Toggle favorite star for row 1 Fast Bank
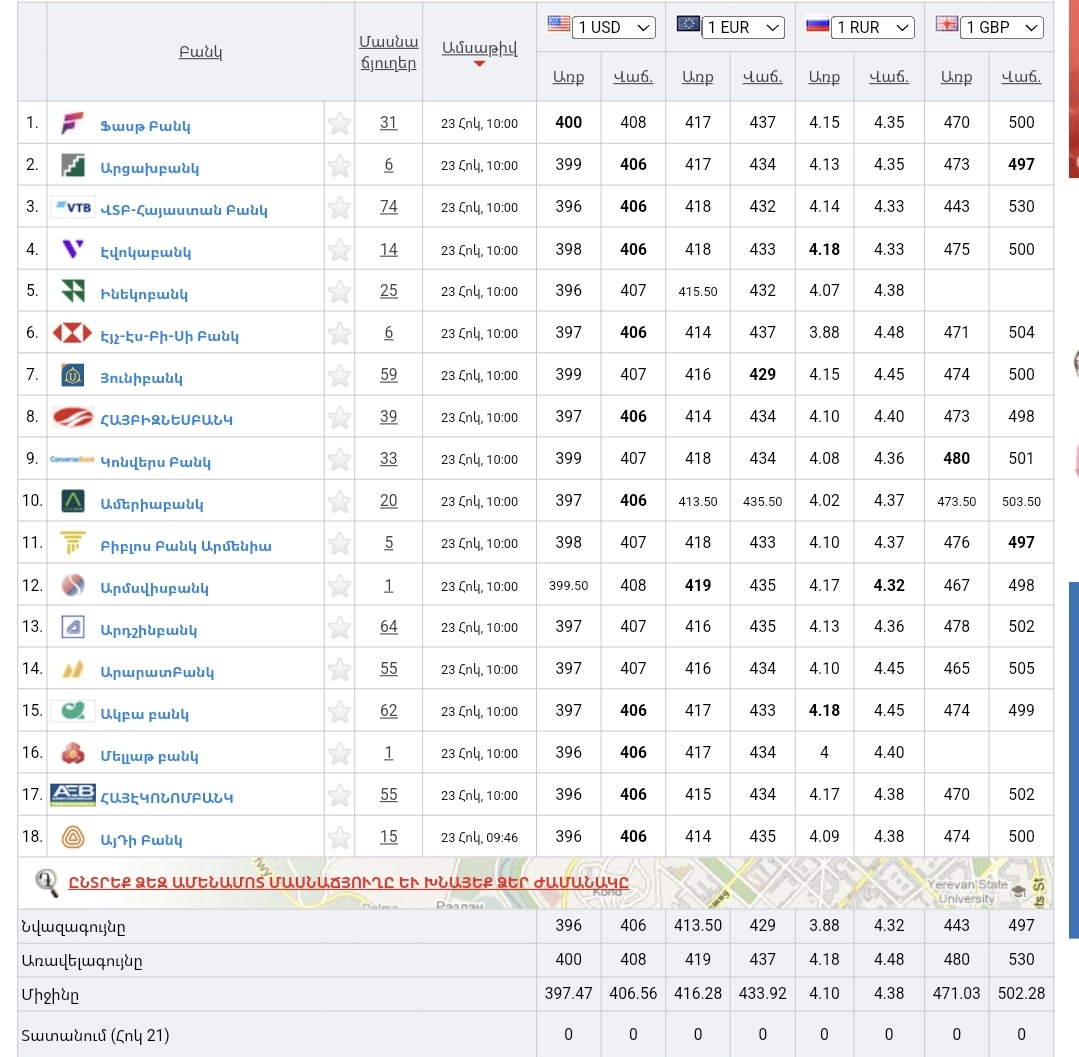Image resolution: width=1079 pixels, height=1057 pixels. (339, 124)
